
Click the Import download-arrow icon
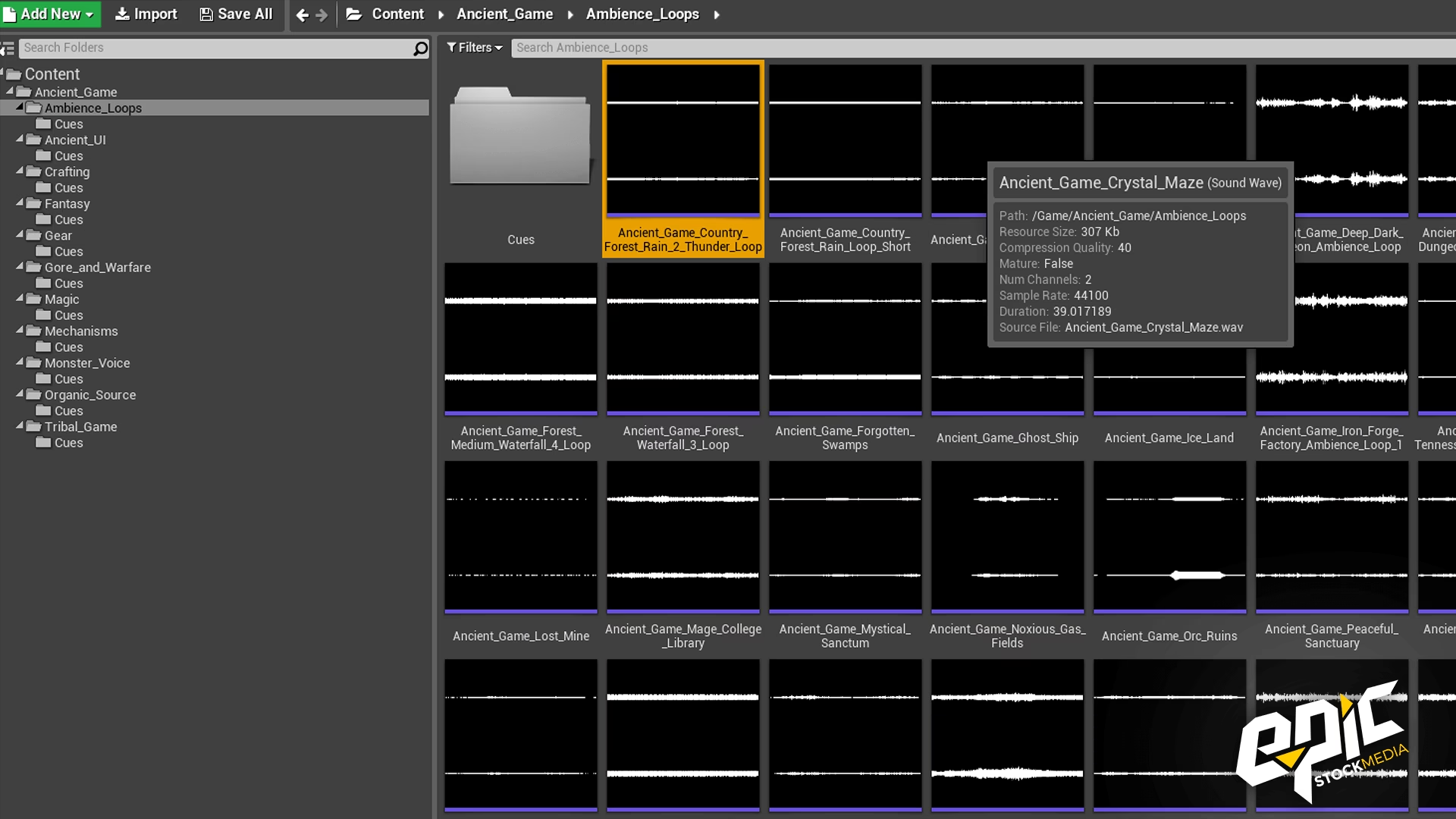click(x=122, y=14)
